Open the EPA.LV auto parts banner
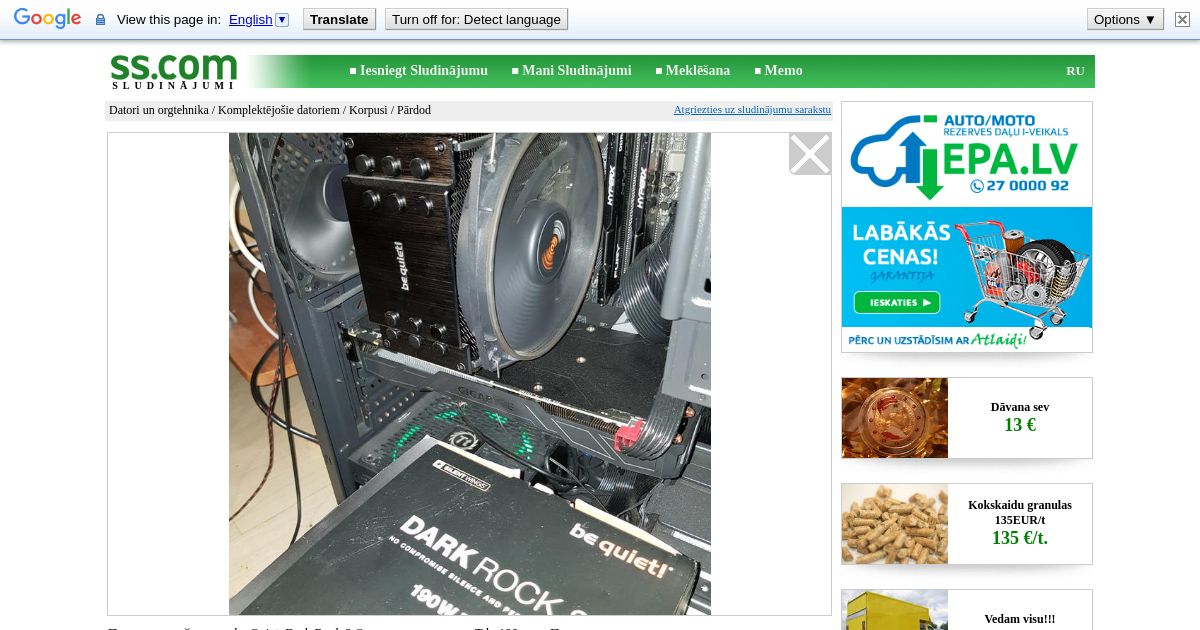 pyautogui.click(x=967, y=227)
